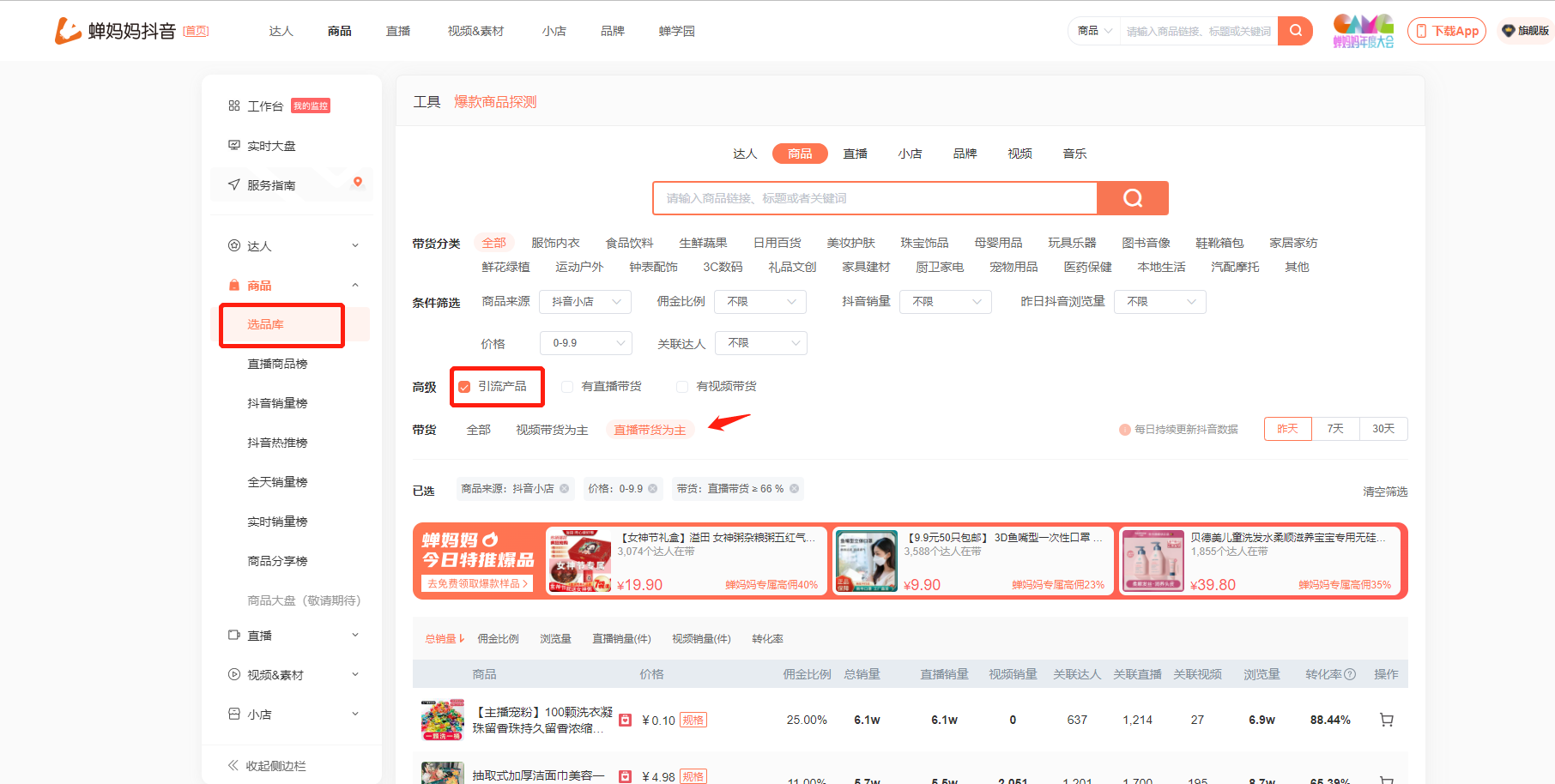Screen dimensions: 1555x784
Task: Open the top search 商品 type dropdown
Action: click(1094, 31)
